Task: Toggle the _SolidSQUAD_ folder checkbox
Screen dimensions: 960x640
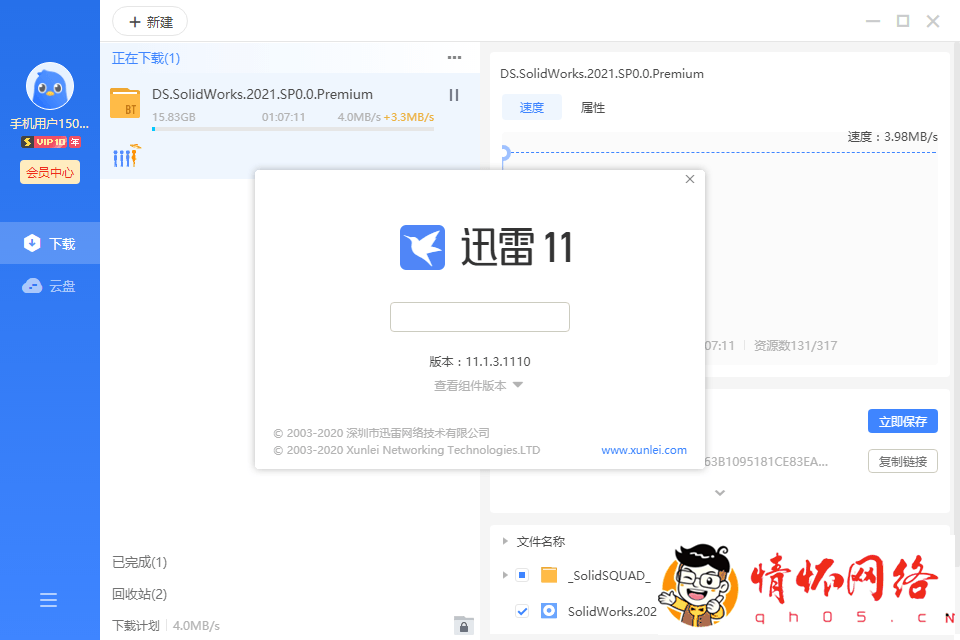Action: (522, 575)
